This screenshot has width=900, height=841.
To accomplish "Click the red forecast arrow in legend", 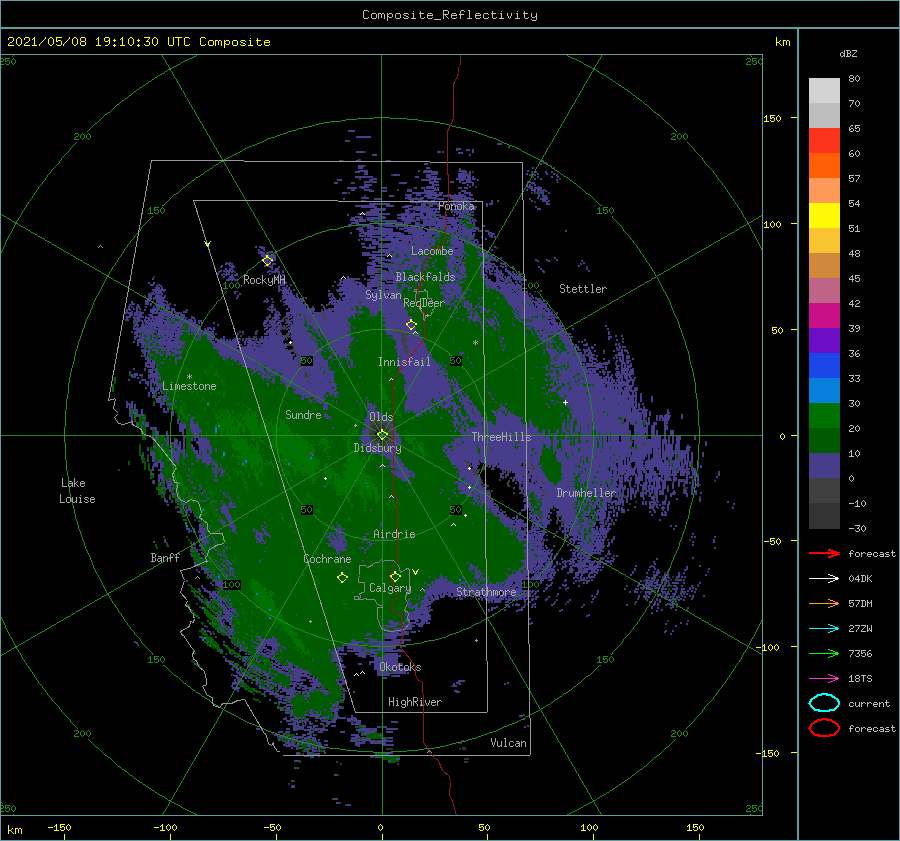I will pos(824,553).
